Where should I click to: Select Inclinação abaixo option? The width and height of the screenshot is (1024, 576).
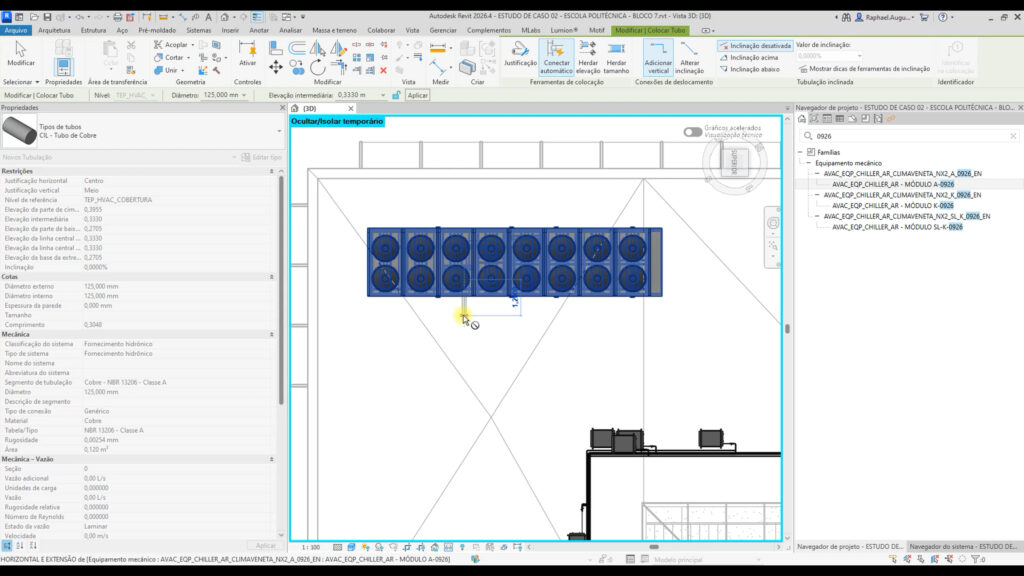(x=750, y=69)
